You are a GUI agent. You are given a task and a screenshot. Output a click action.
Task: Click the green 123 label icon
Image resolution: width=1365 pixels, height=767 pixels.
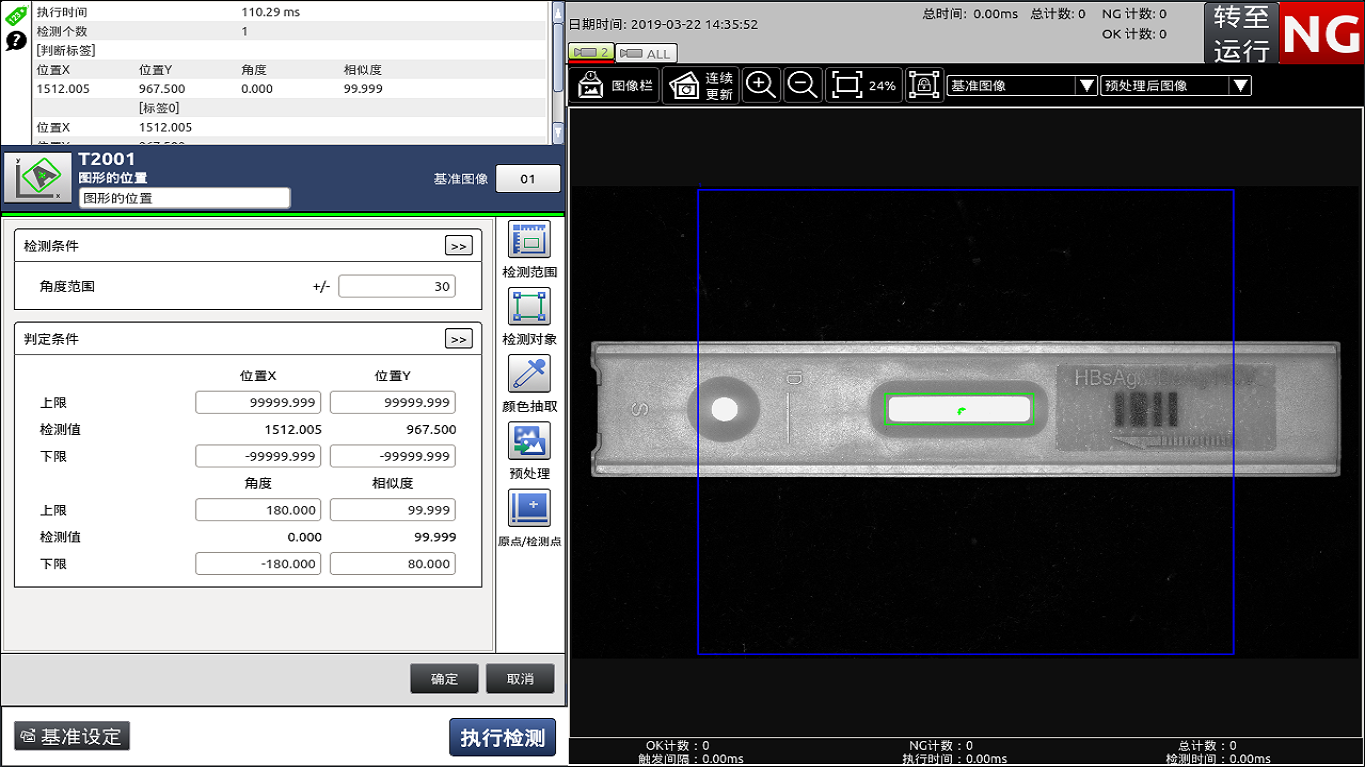coord(16,15)
